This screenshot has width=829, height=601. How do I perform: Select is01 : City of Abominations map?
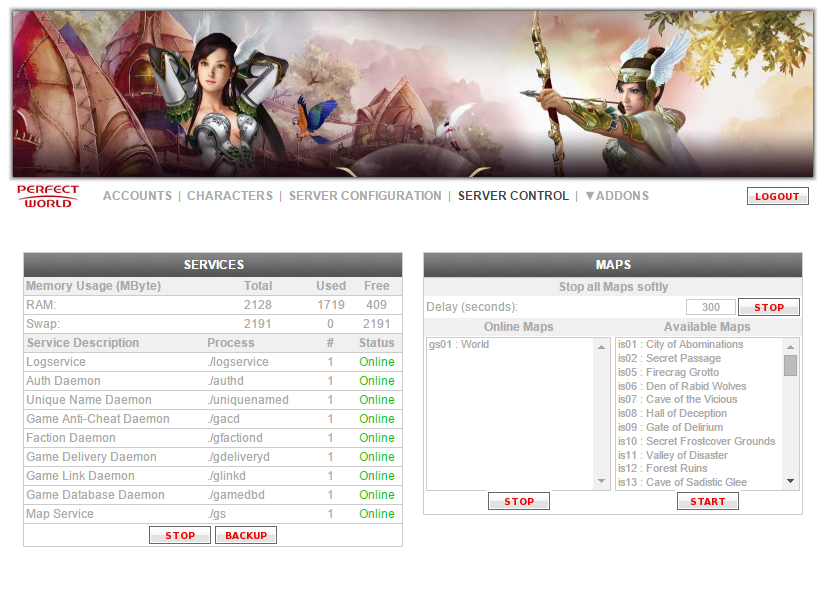(x=680, y=344)
